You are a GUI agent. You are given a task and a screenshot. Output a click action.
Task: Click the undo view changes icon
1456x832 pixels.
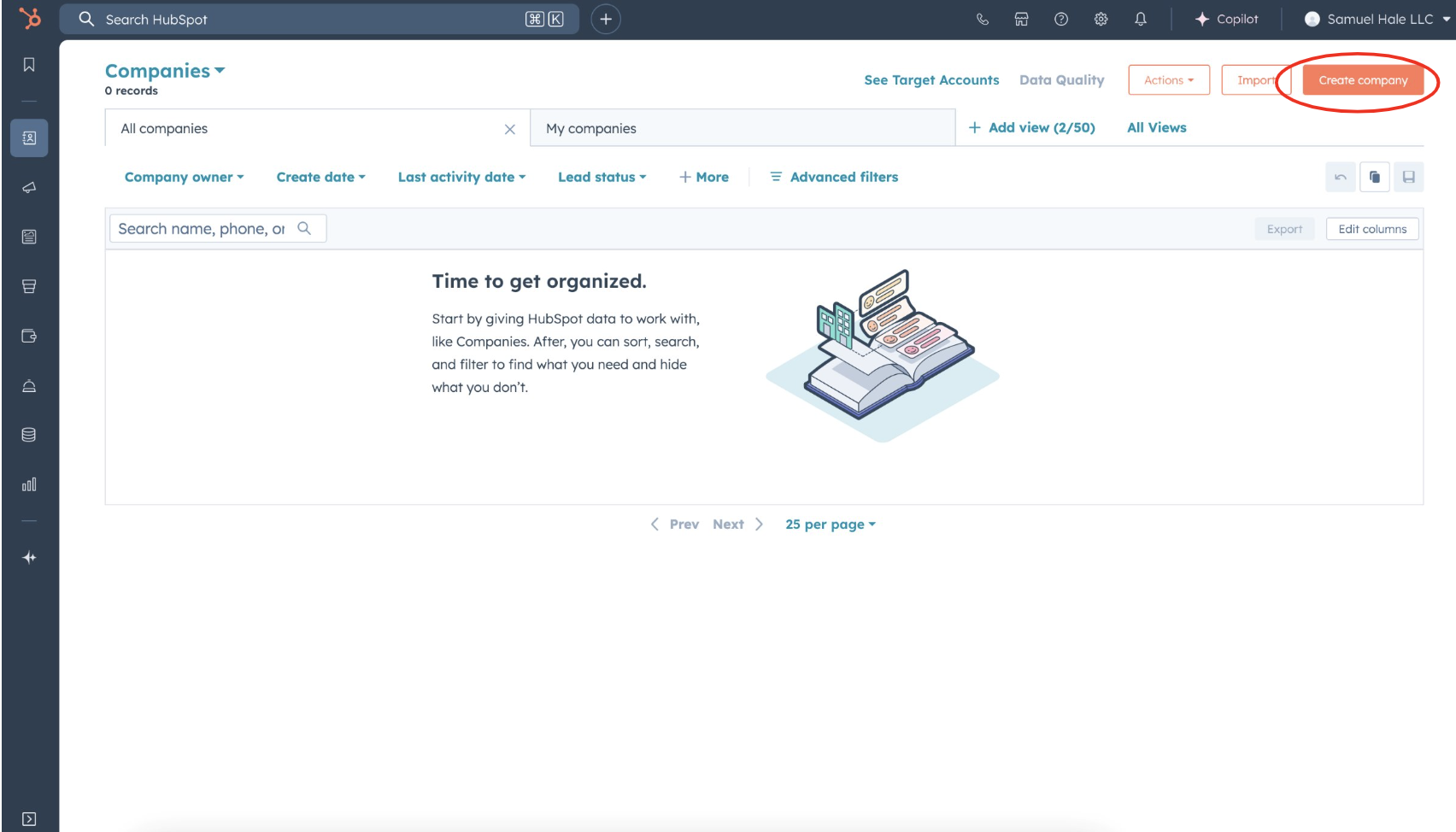point(1341,177)
